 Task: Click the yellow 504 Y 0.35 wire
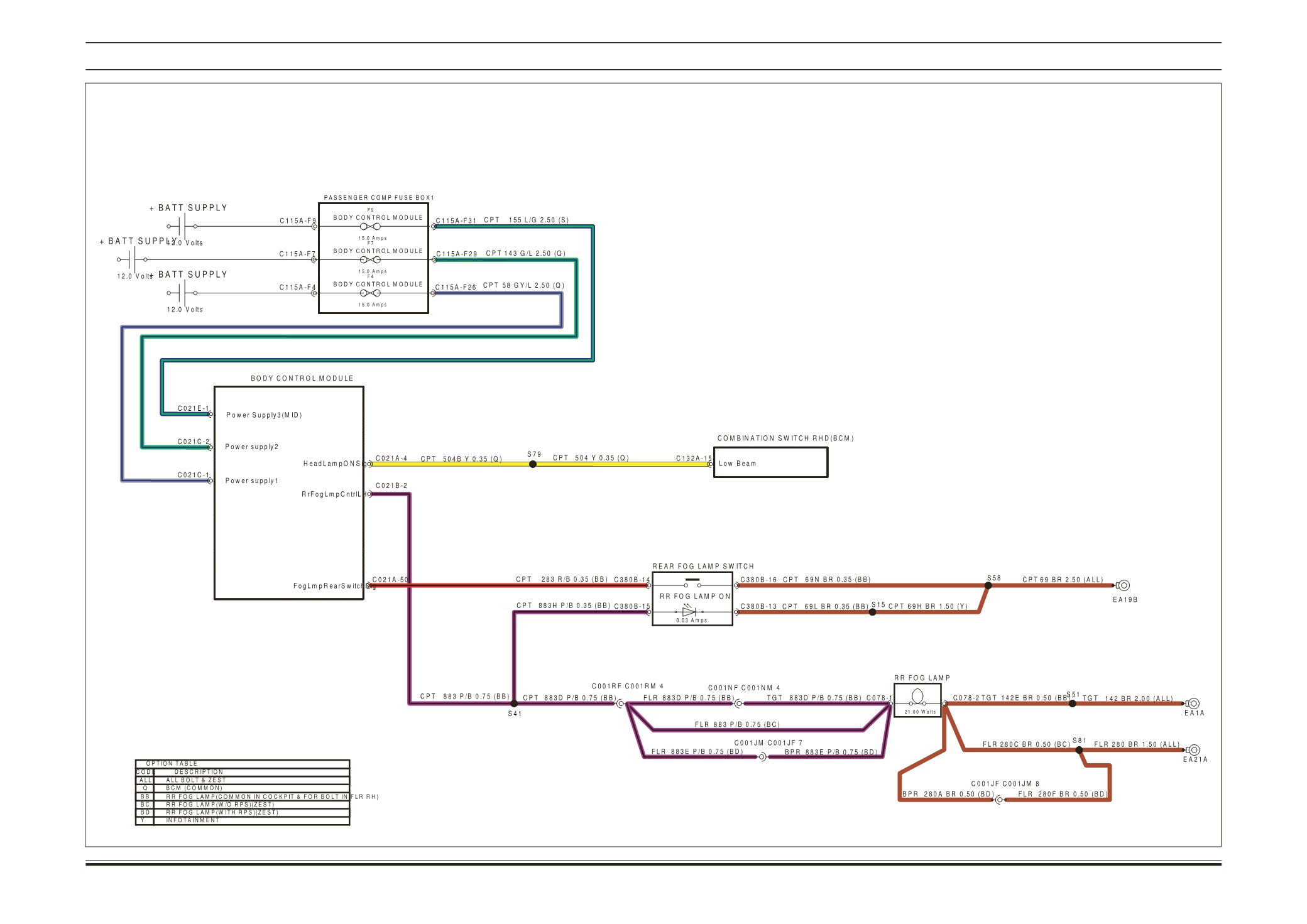click(x=622, y=464)
